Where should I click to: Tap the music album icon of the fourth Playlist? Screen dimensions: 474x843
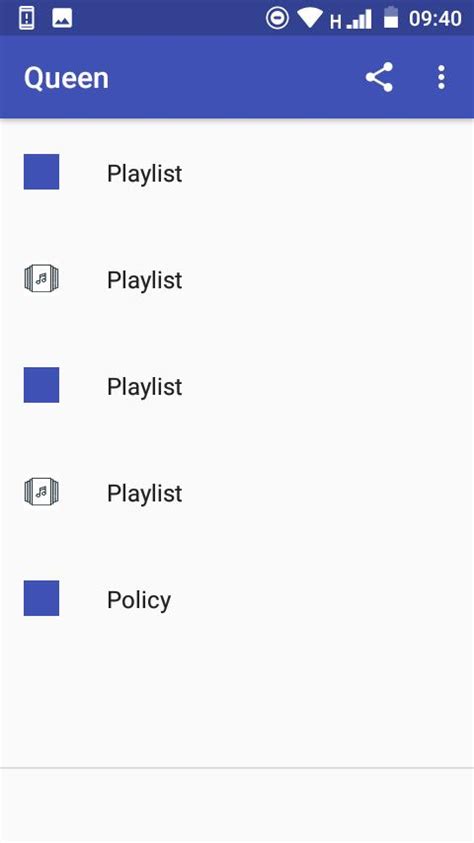(41, 491)
